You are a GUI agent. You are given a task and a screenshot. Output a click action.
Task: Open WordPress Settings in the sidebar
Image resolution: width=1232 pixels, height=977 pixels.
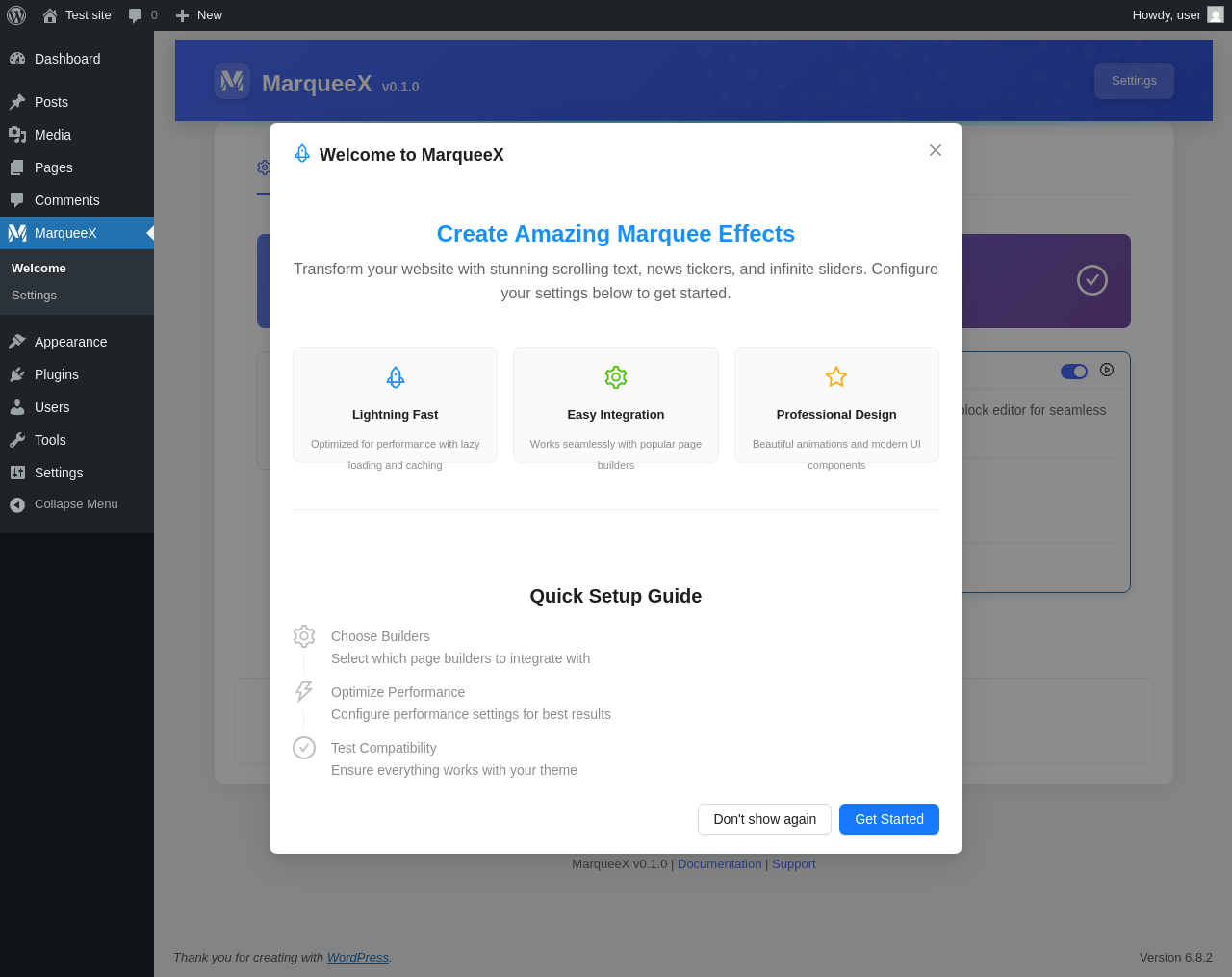tap(77, 473)
